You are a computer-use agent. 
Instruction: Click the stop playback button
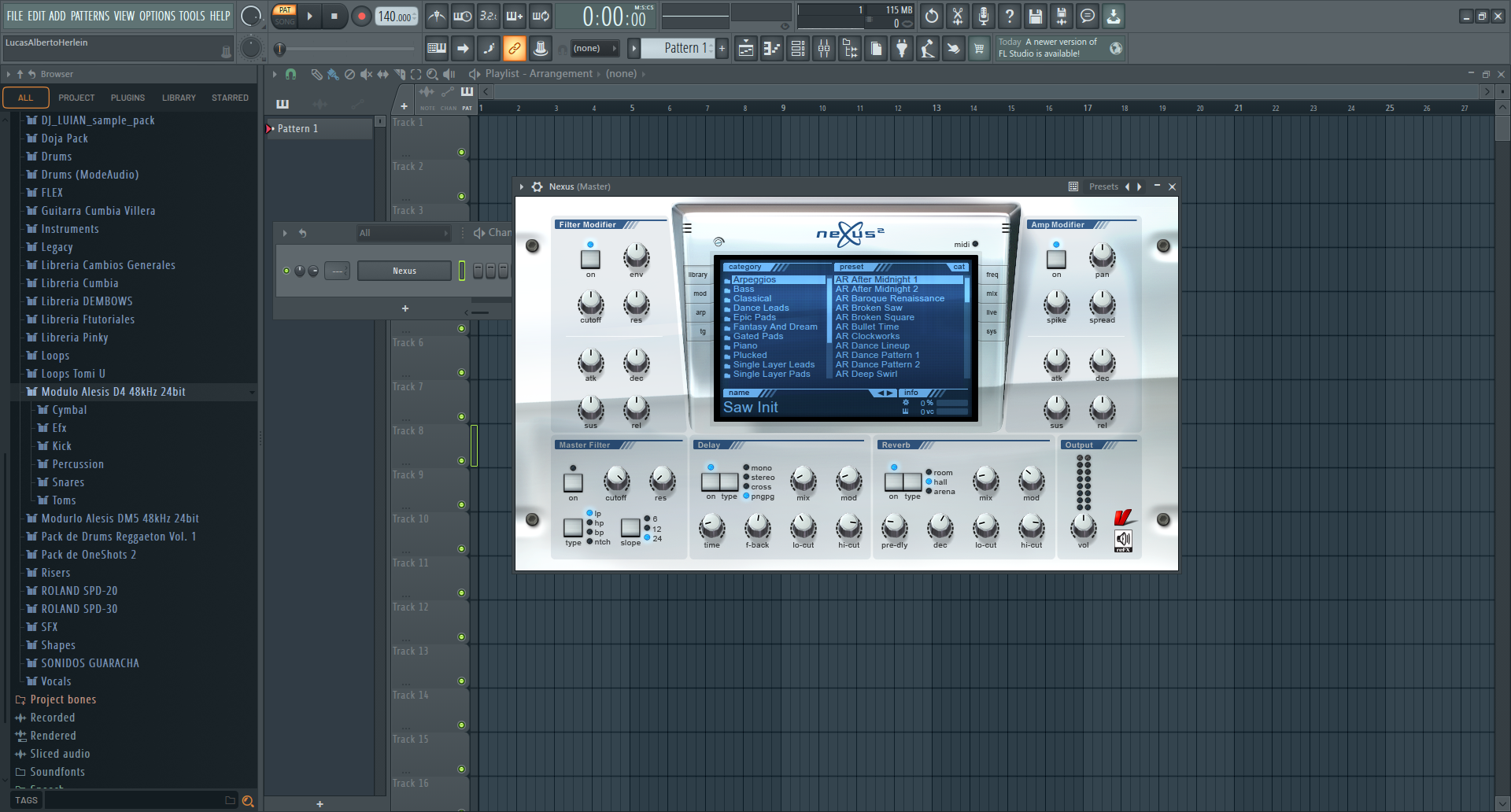point(334,16)
